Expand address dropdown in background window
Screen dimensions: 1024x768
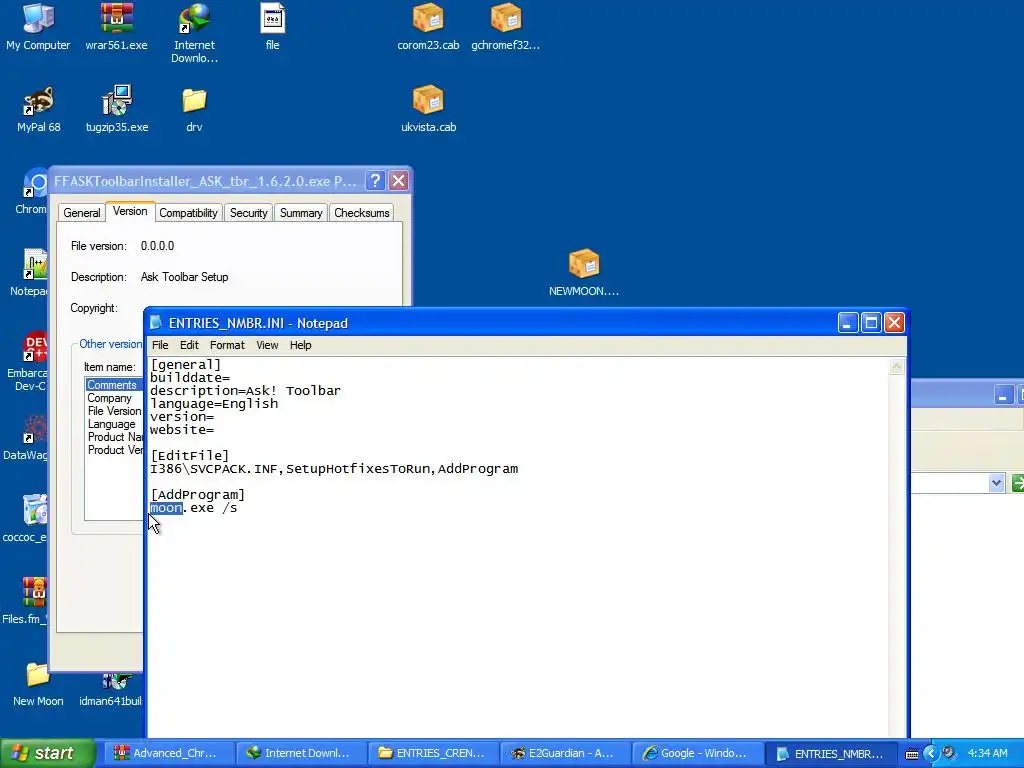coord(996,483)
